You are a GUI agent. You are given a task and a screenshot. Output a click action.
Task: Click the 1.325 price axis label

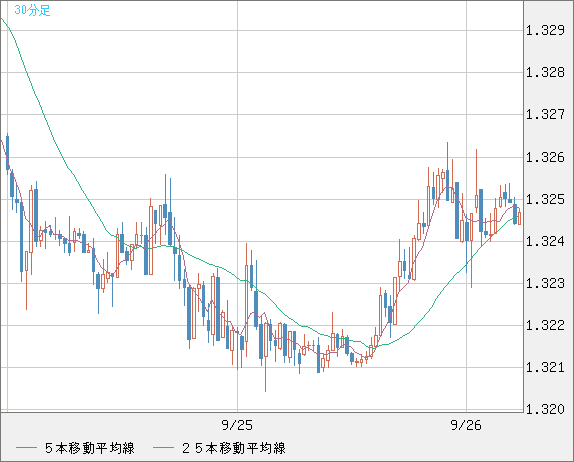545,200
